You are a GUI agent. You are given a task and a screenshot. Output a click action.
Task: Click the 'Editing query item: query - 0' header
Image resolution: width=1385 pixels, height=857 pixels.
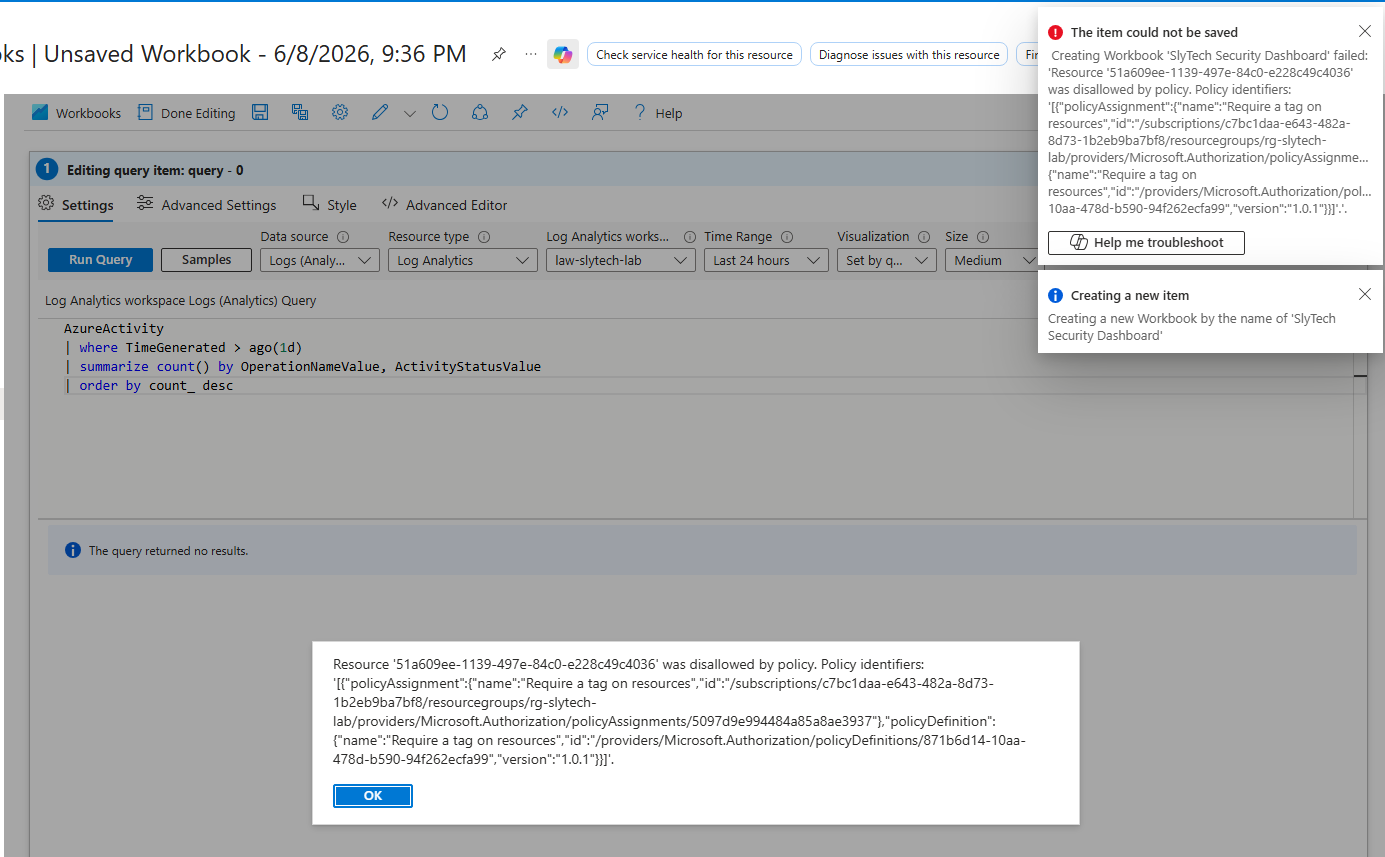[155, 170]
